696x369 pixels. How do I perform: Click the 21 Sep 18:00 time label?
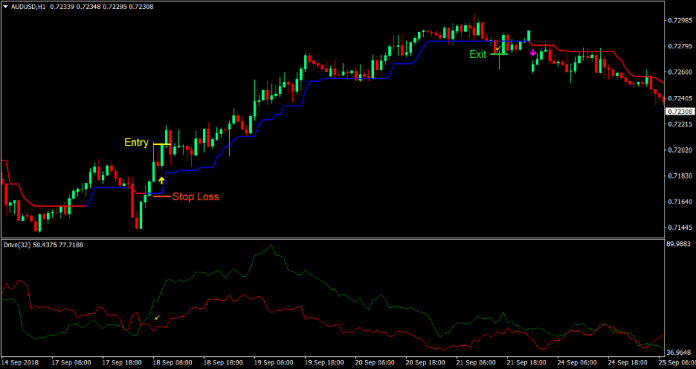pyautogui.click(x=526, y=362)
